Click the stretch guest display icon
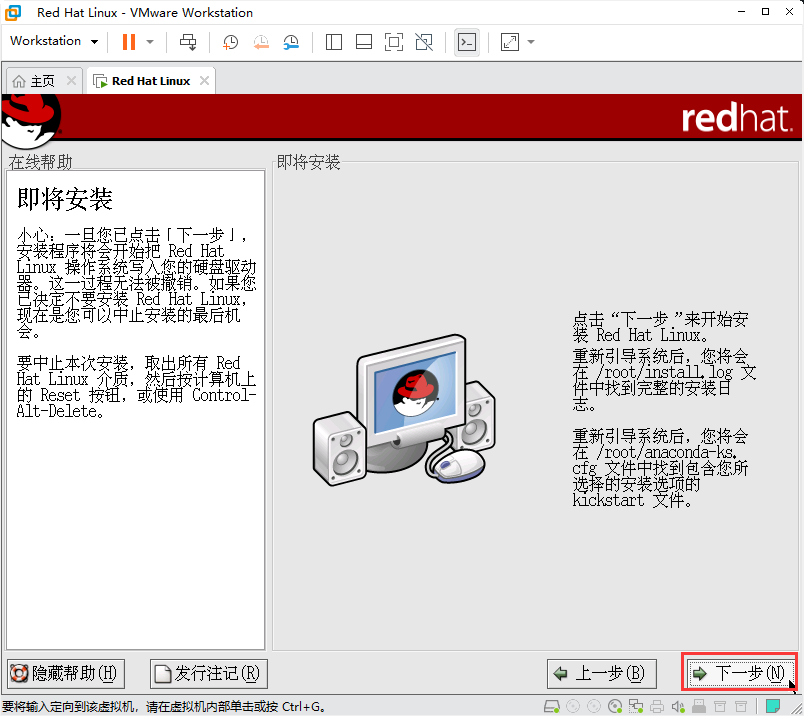The image size is (804, 716). tap(510, 42)
